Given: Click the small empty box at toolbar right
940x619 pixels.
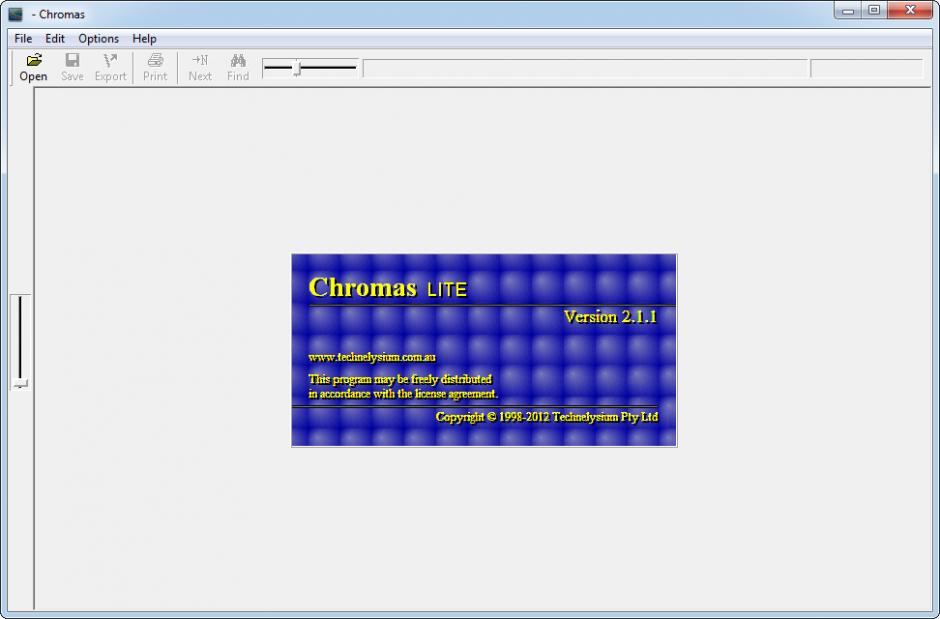Looking at the screenshot, I should pyautogui.click(x=866, y=68).
